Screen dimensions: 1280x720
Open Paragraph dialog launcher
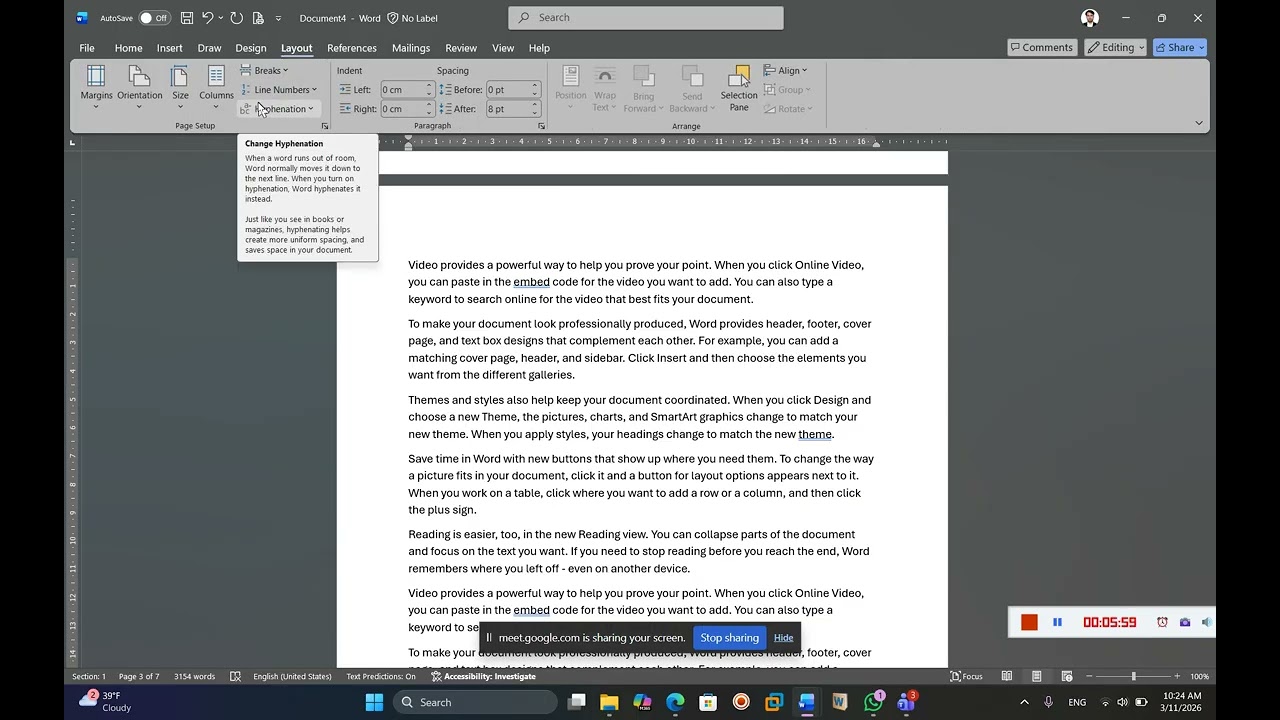542,127
